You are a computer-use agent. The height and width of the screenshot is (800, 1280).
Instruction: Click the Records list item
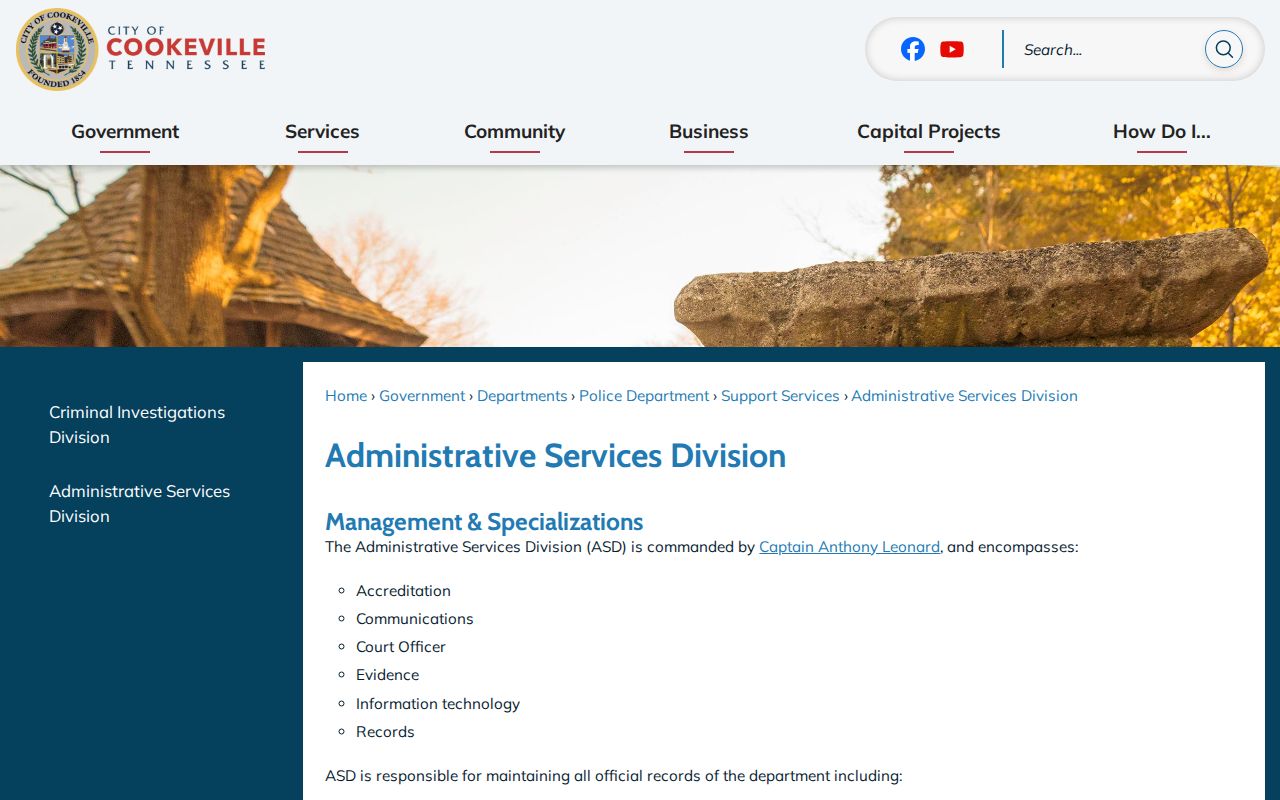tap(385, 732)
